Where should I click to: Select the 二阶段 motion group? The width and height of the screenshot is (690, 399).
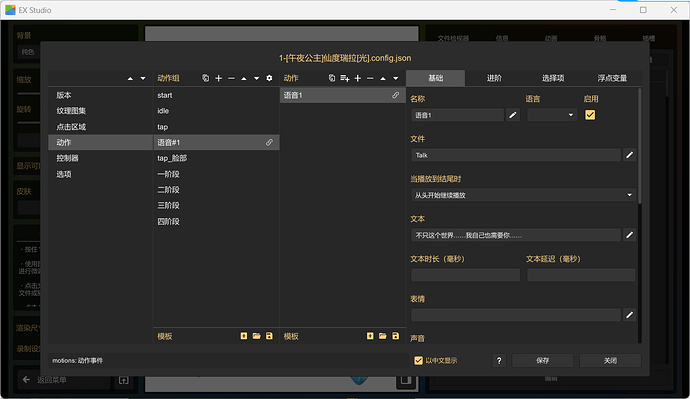216,190
